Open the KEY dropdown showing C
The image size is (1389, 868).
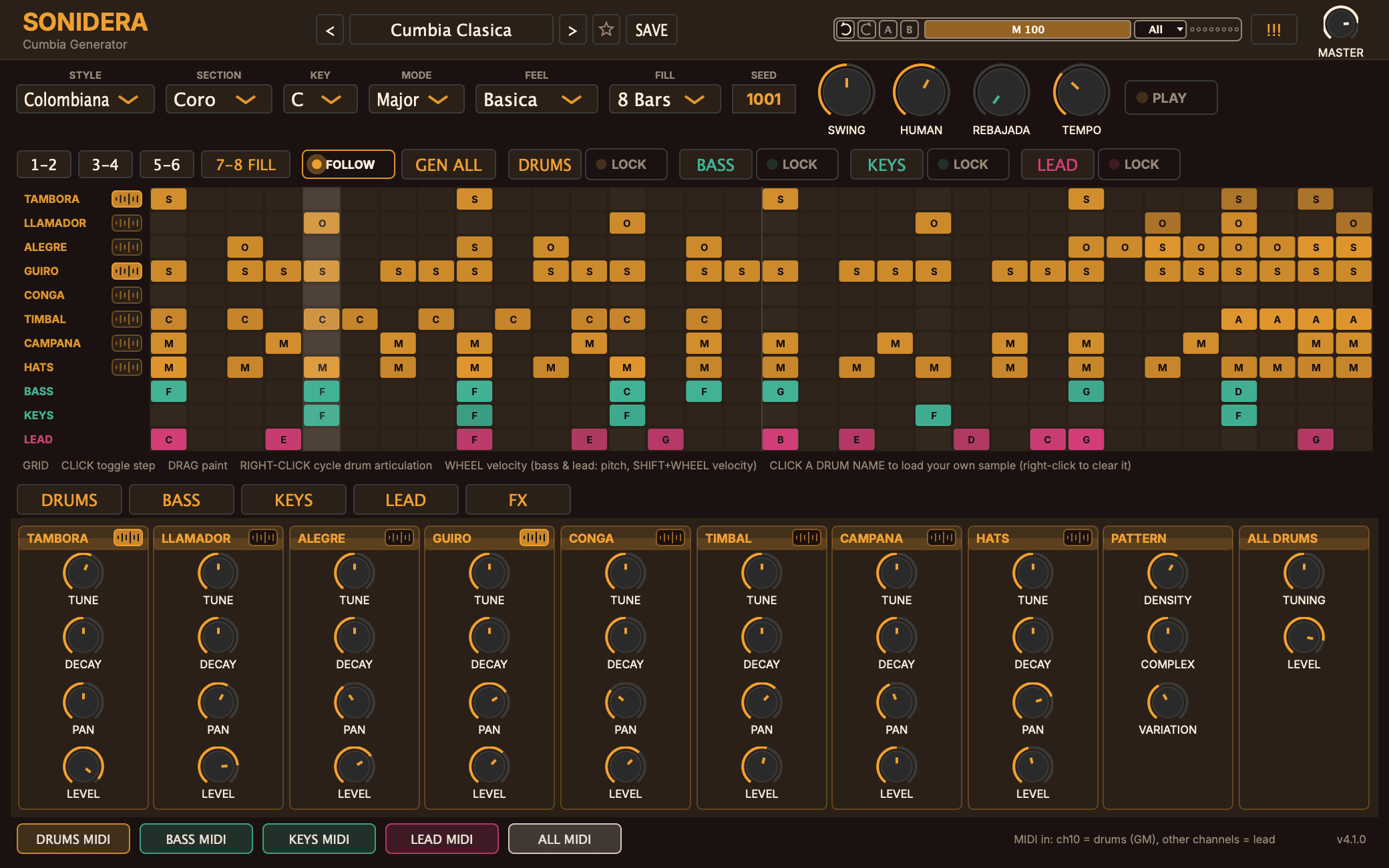point(321,99)
